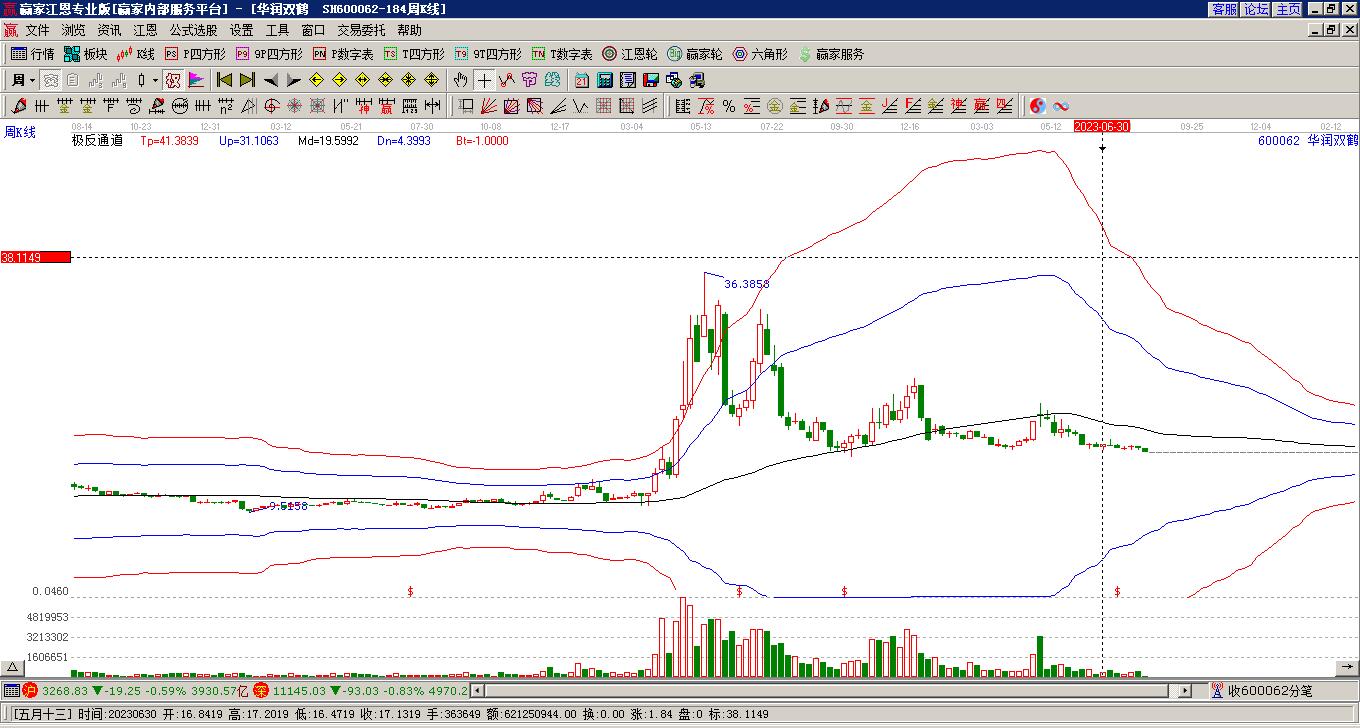Viewport: 1360px width, 728px height.
Task: Click the 论坛 forum link
Action: tap(1256, 9)
